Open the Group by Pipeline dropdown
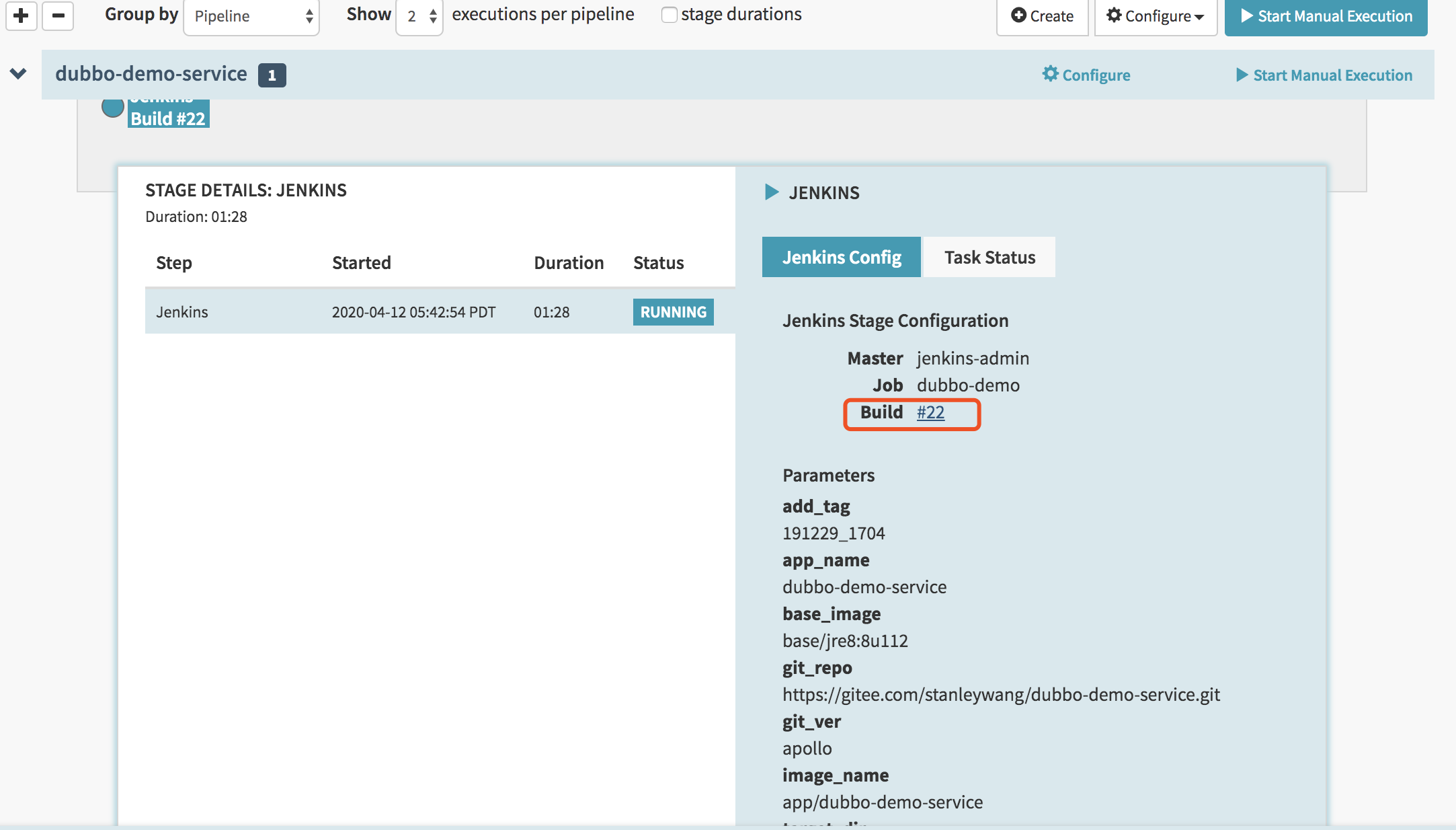The height and width of the screenshot is (830, 1456). pyautogui.click(x=251, y=16)
